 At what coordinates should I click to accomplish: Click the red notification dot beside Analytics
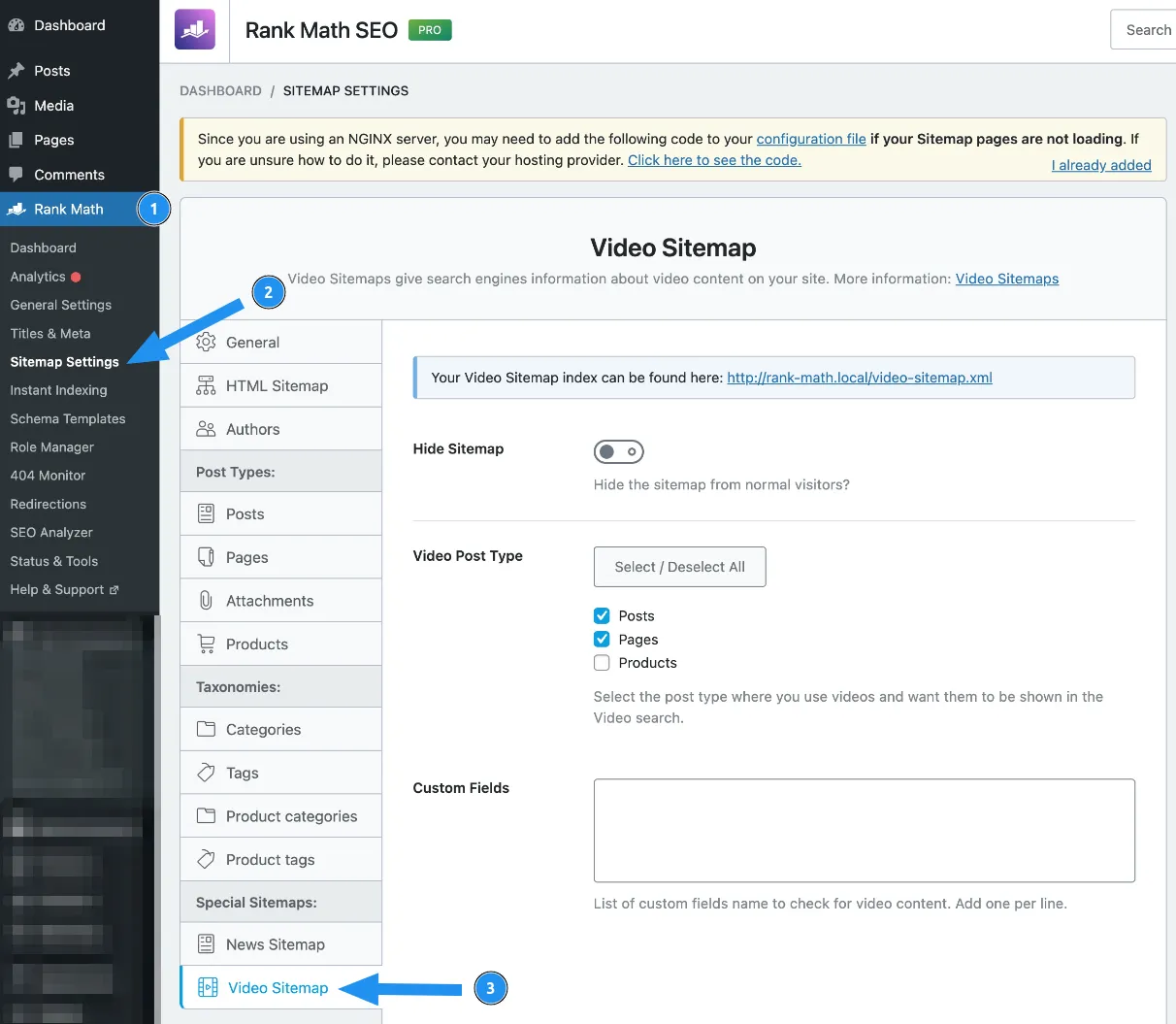(76, 277)
